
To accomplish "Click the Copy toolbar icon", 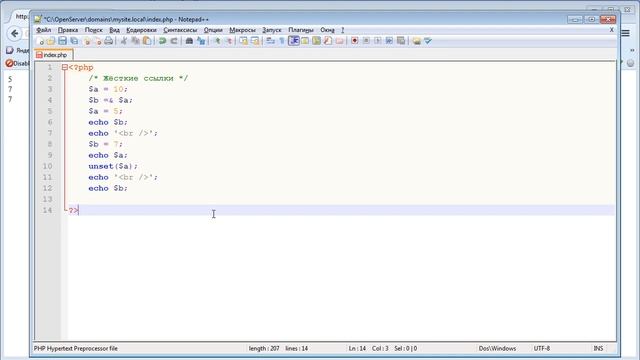I will pyautogui.click(x=136, y=41).
